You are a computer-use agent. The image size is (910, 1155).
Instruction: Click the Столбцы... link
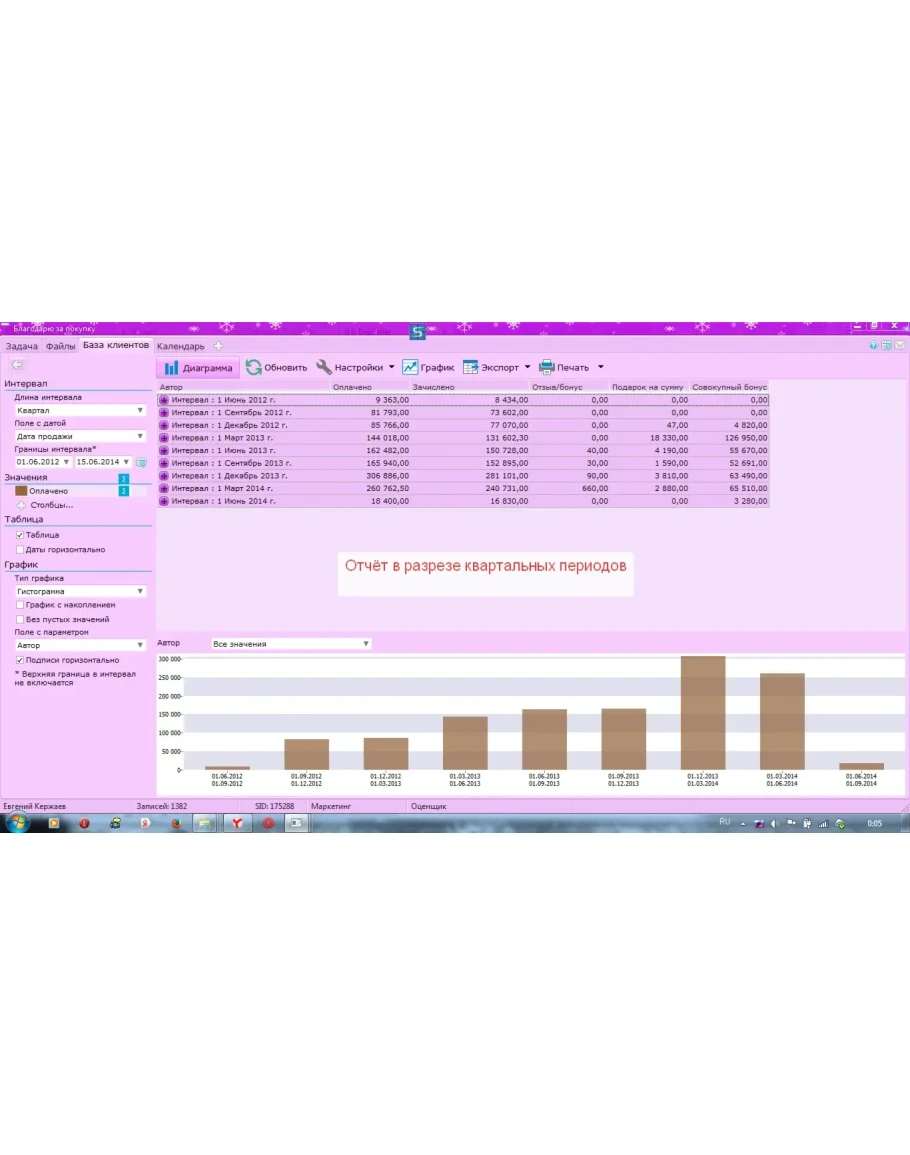tap(51, 506)
